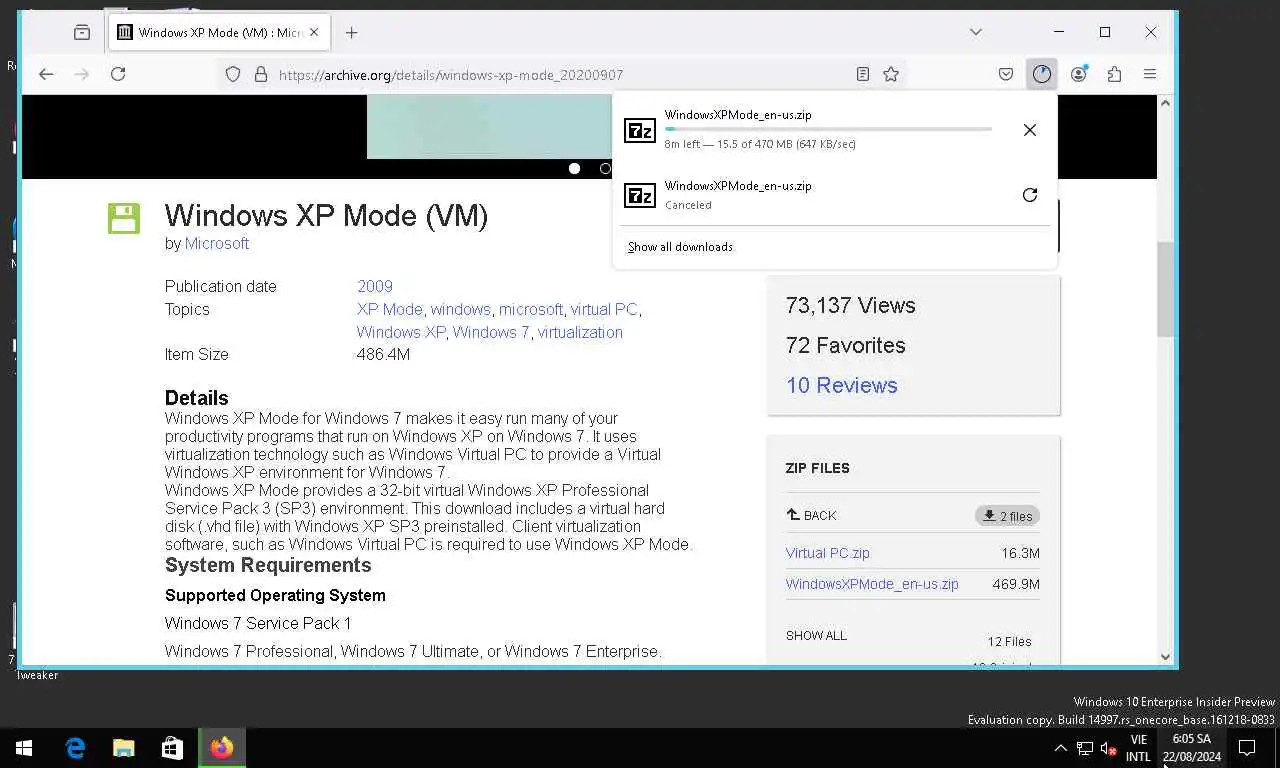Open Windows Start menu
The width and height of the screenshot is (1280, 768).
24,748
